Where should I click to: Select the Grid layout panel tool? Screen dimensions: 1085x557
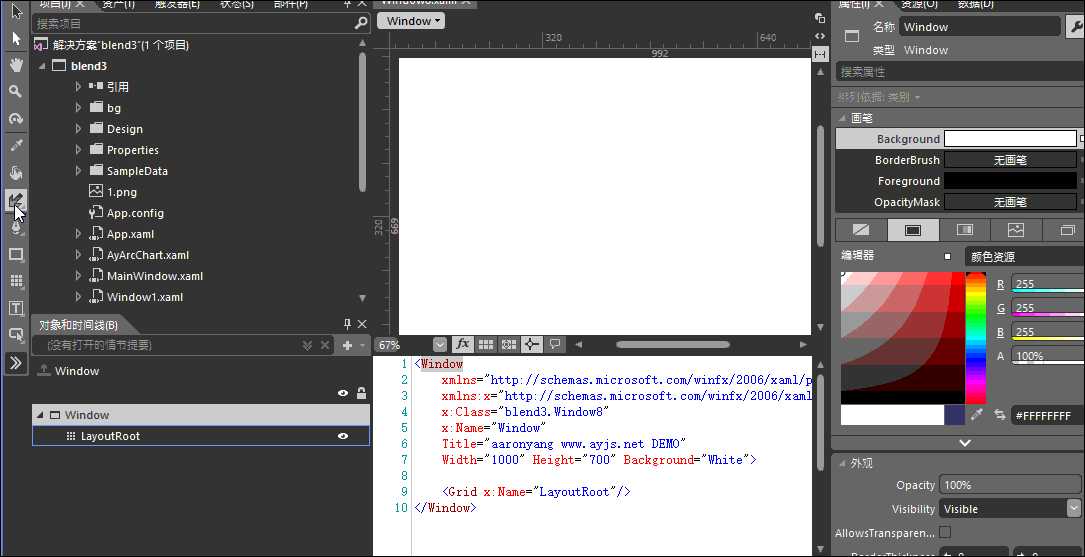tap(17, 281)
